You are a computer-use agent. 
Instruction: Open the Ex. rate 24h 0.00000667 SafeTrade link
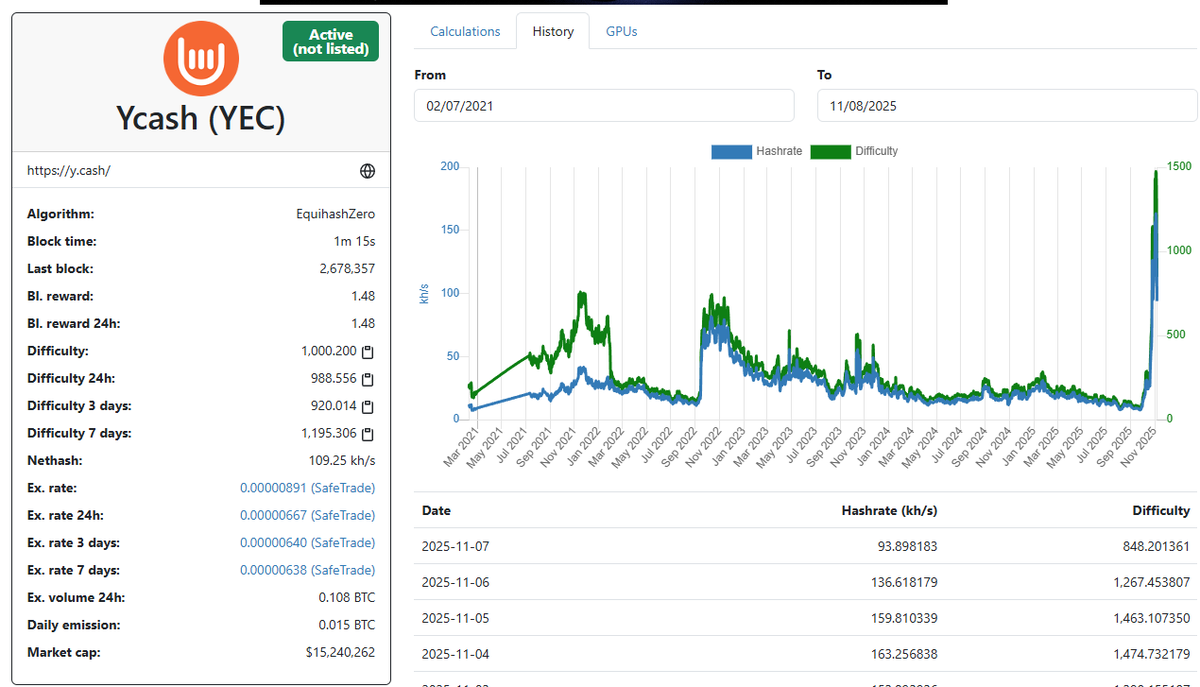click(308, 515)
